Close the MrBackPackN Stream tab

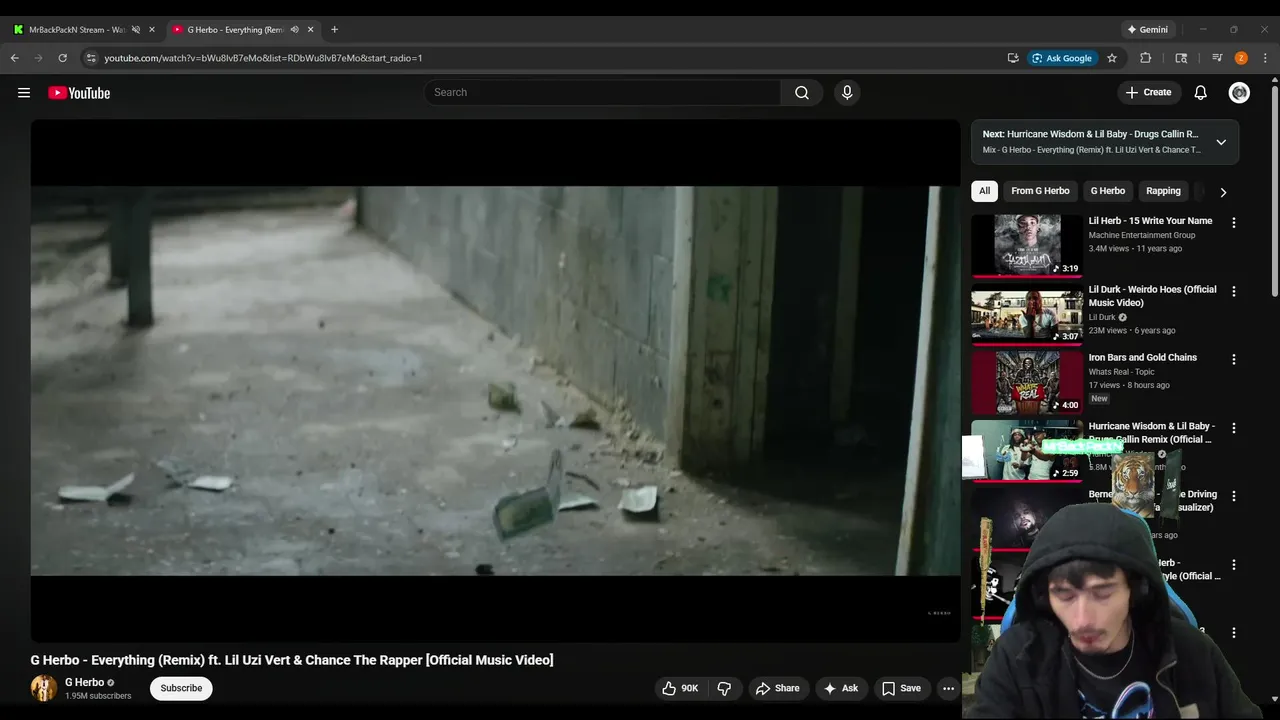(x=152, y=29)
